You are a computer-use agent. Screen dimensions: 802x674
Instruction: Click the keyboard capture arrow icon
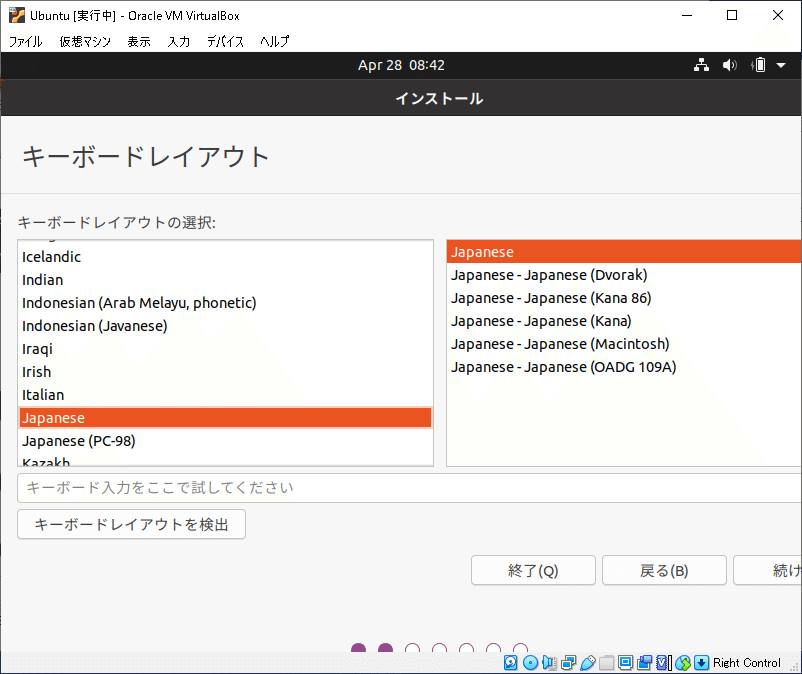coord(701,663)
